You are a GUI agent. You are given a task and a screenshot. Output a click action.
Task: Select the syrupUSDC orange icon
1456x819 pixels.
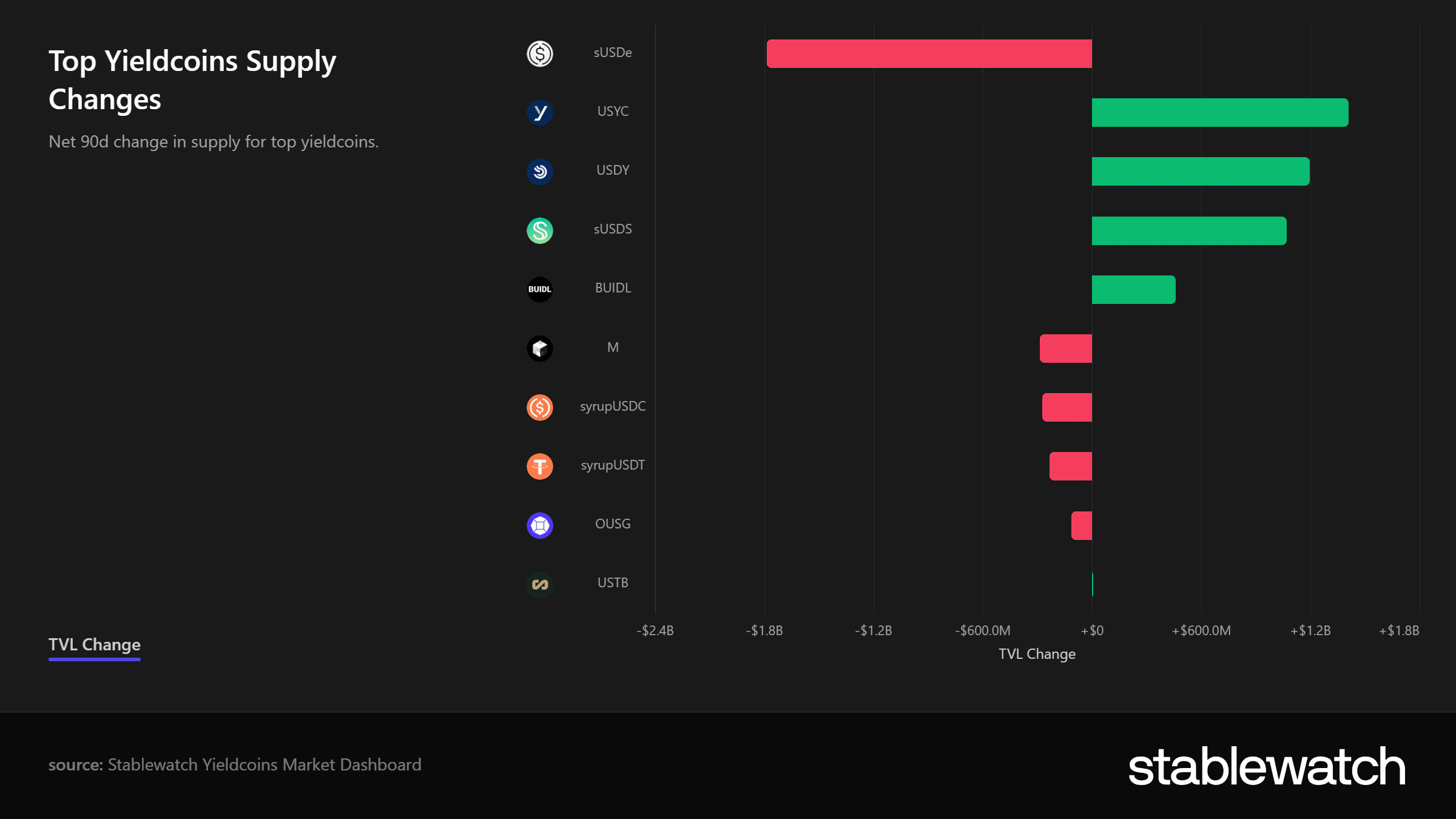click(539, 407)
